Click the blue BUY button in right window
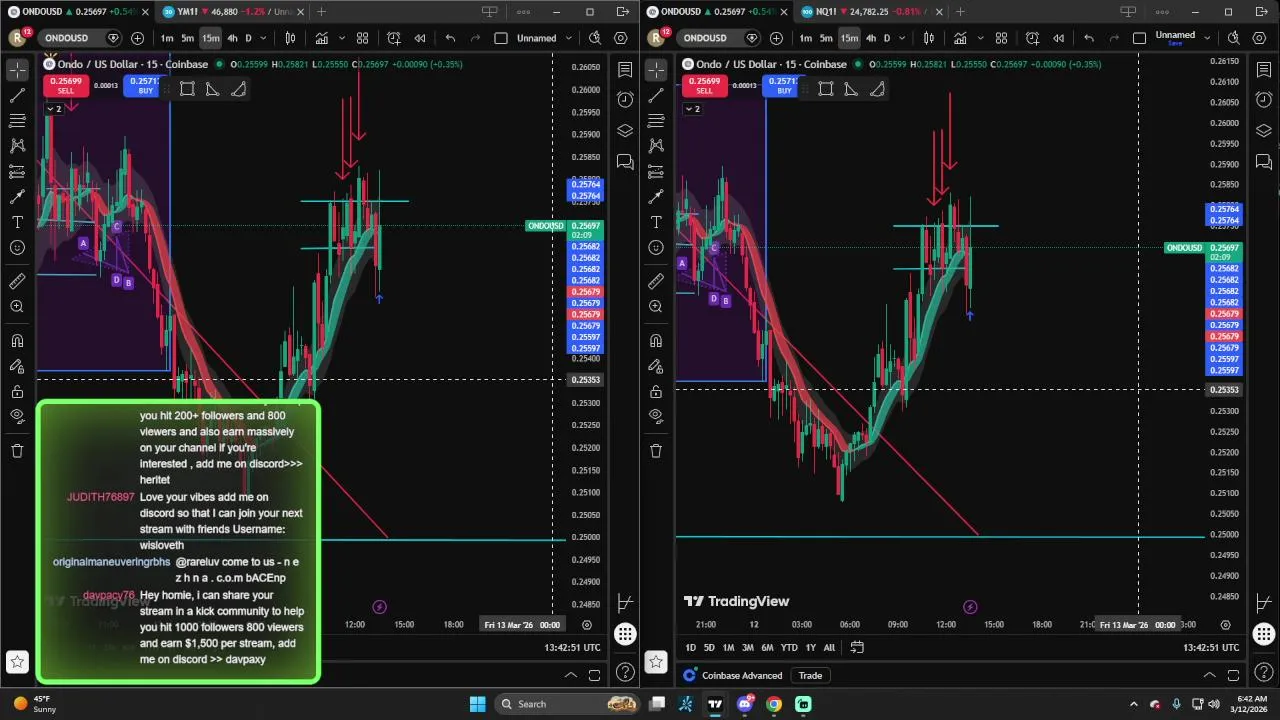The width and height of the screenshot is (1280, 720). click(784, 85)
